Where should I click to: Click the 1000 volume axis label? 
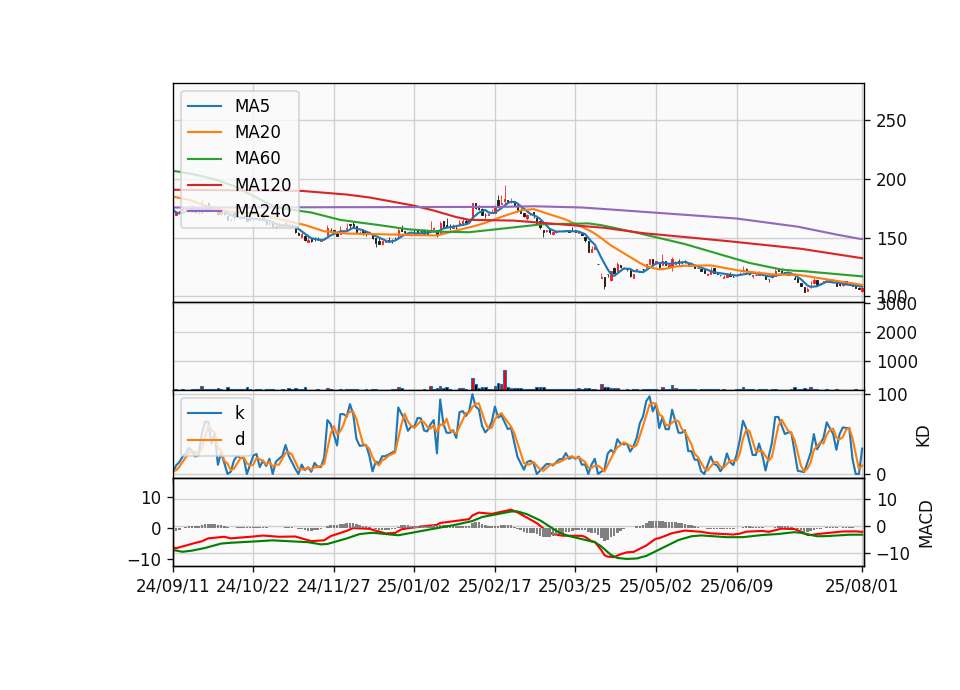[897, 362]
